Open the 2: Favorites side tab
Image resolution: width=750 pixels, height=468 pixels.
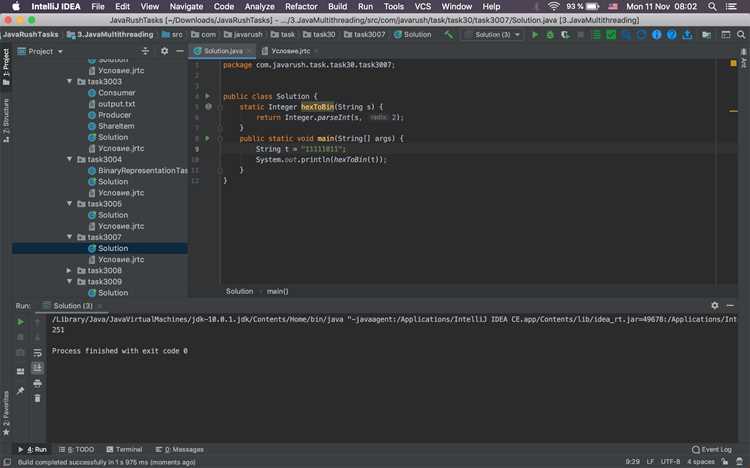(6, 413)
